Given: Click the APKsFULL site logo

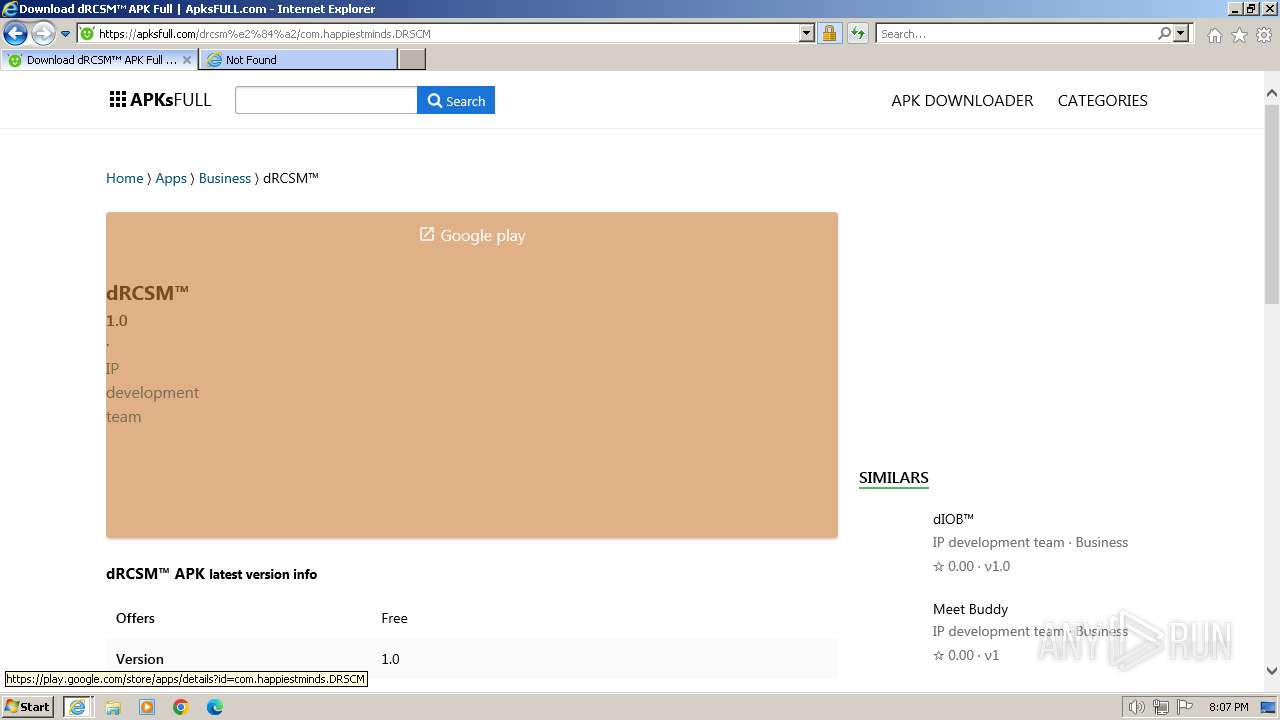Looking at the screenshot, I should (160, 100).
